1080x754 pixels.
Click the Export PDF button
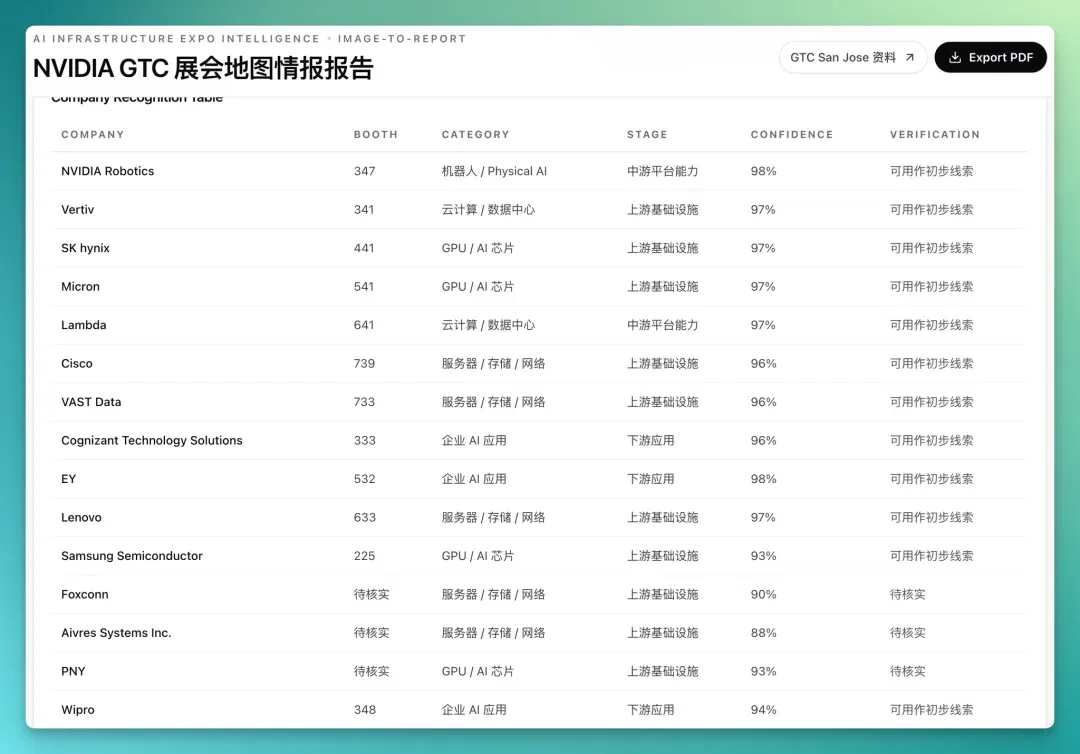point(990,57)
